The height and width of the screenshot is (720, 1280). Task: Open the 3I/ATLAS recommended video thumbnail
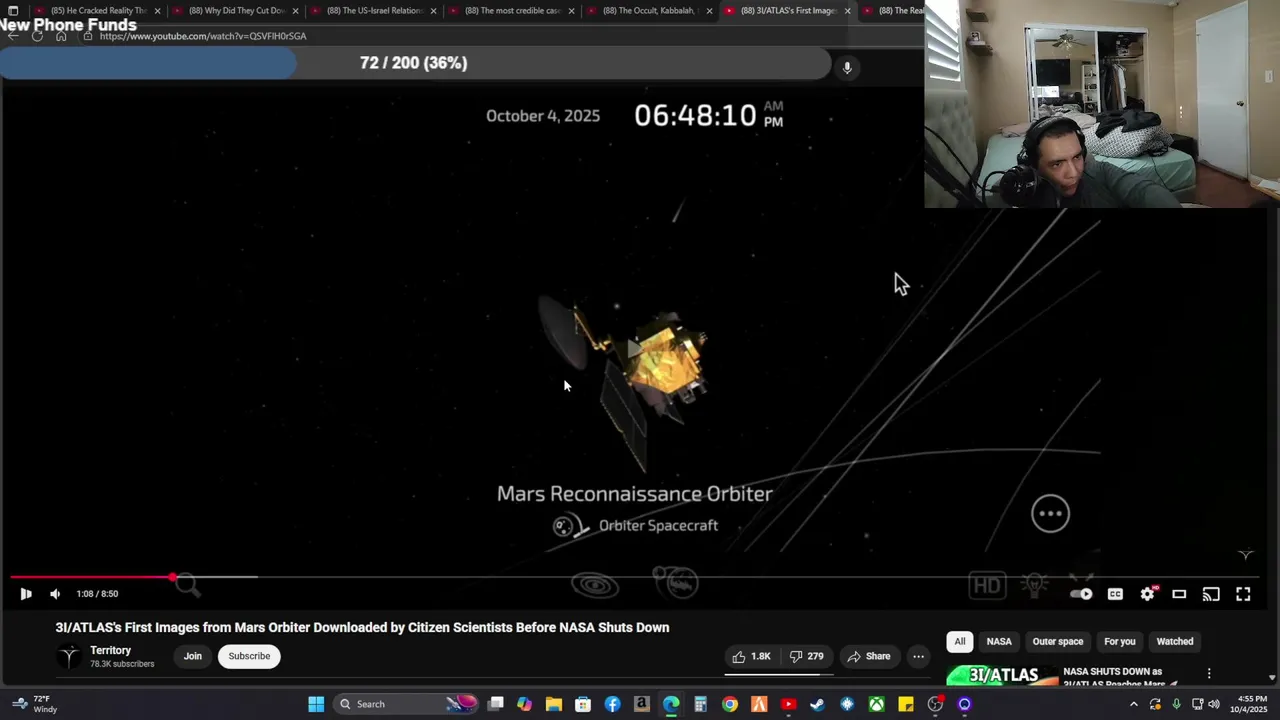click(x=1002, y=677)
